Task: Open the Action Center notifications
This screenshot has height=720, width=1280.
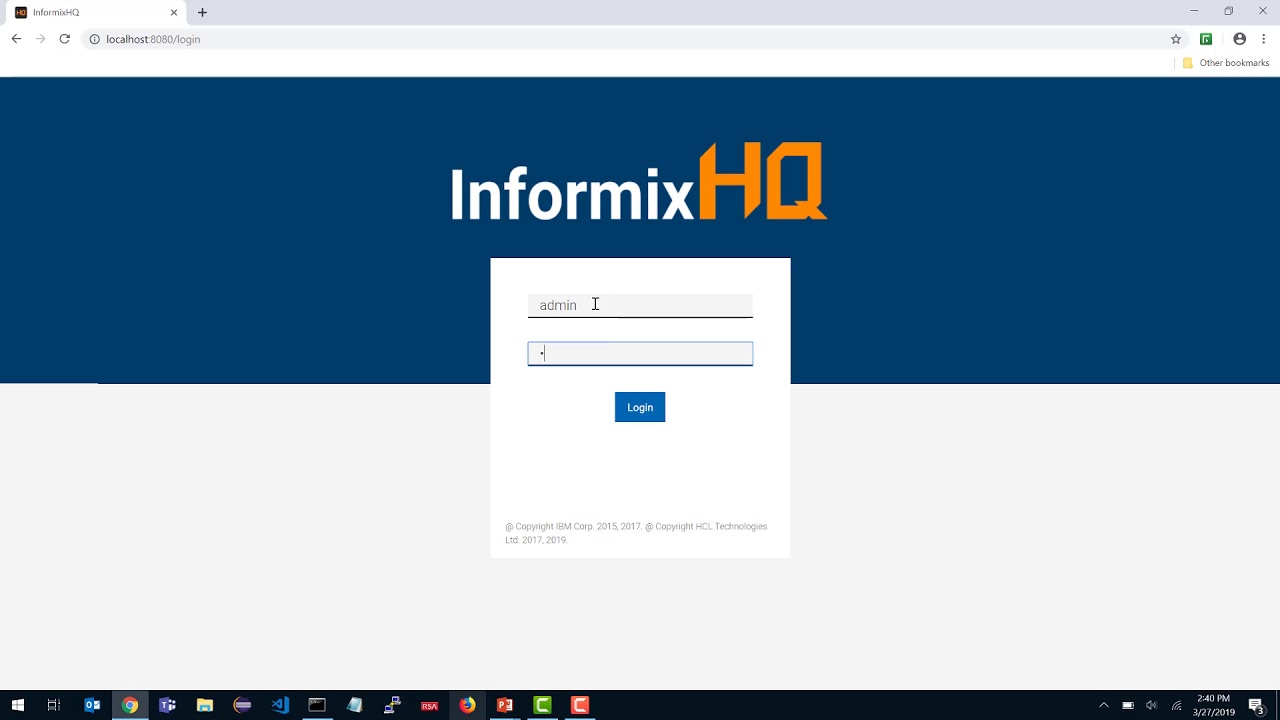Action: [x=1257, y=705]
